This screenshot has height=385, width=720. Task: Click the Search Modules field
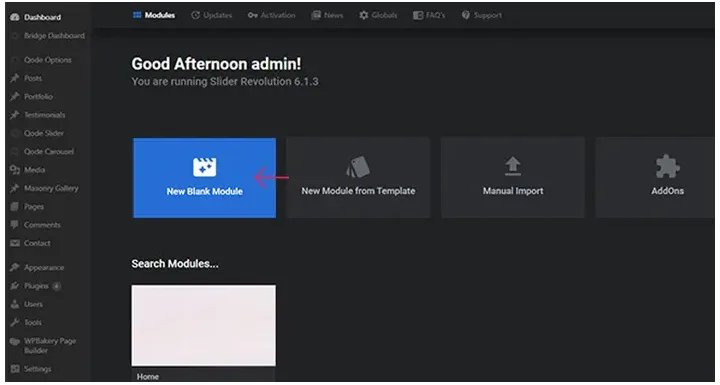tap(175, 264)
